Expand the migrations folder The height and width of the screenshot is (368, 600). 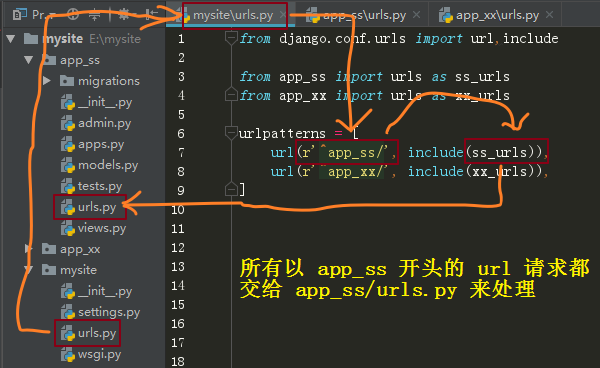click(x=47, y=81)
